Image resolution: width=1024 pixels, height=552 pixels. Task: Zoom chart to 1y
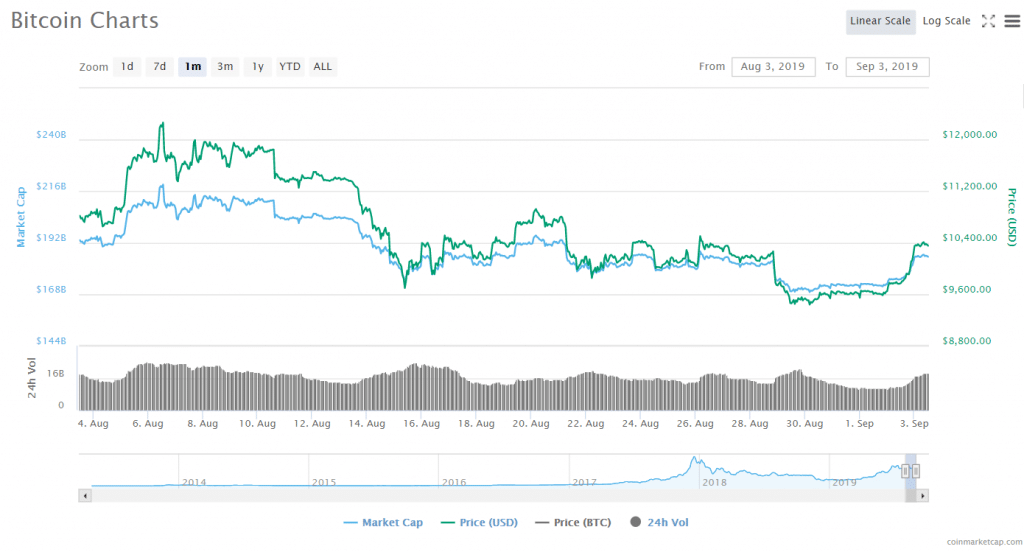pyautogui.click(x=258, y=67)
